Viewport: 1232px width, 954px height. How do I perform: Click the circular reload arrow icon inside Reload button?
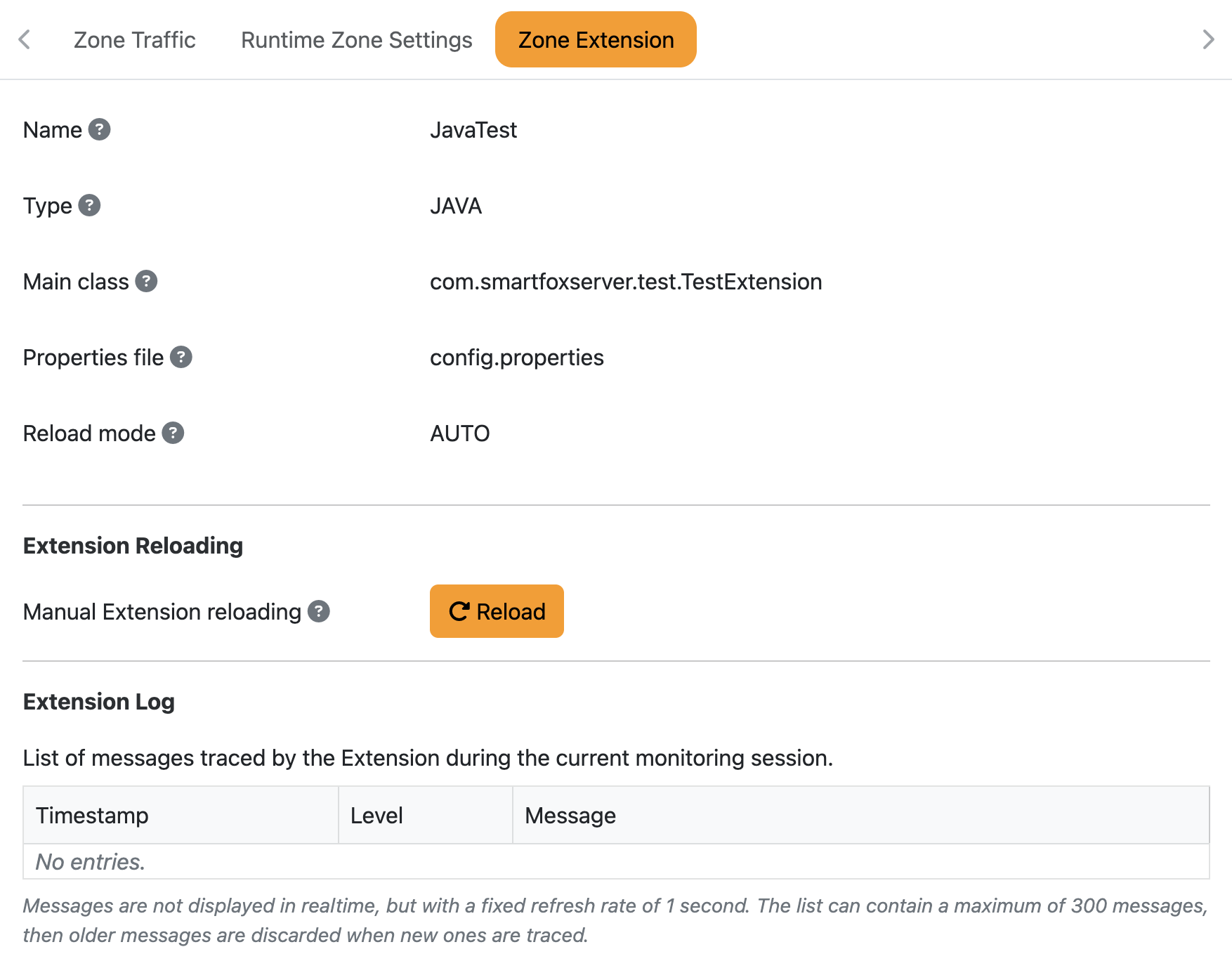pos(459,611)
